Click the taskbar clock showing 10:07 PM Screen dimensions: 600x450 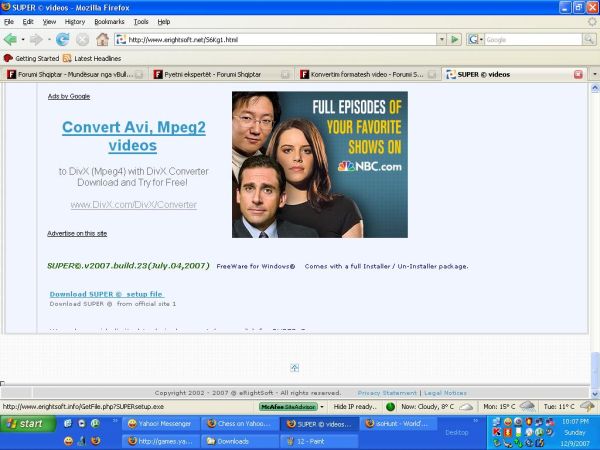point(575,422)
